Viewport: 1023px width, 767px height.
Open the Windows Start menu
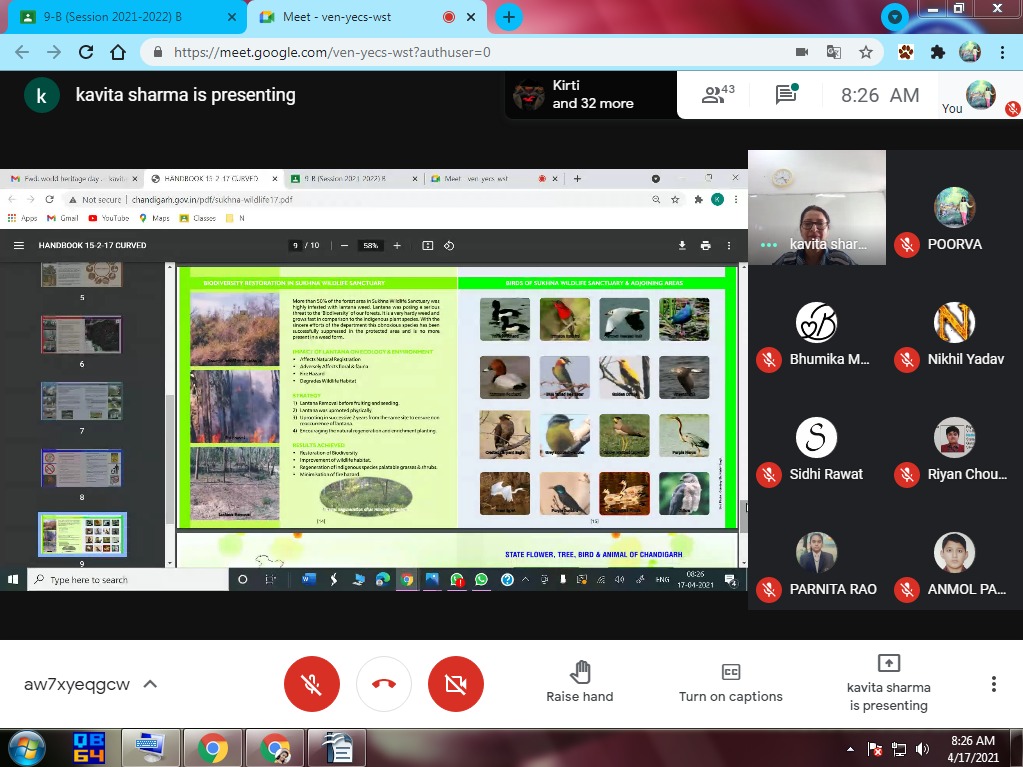click(25, 748)
